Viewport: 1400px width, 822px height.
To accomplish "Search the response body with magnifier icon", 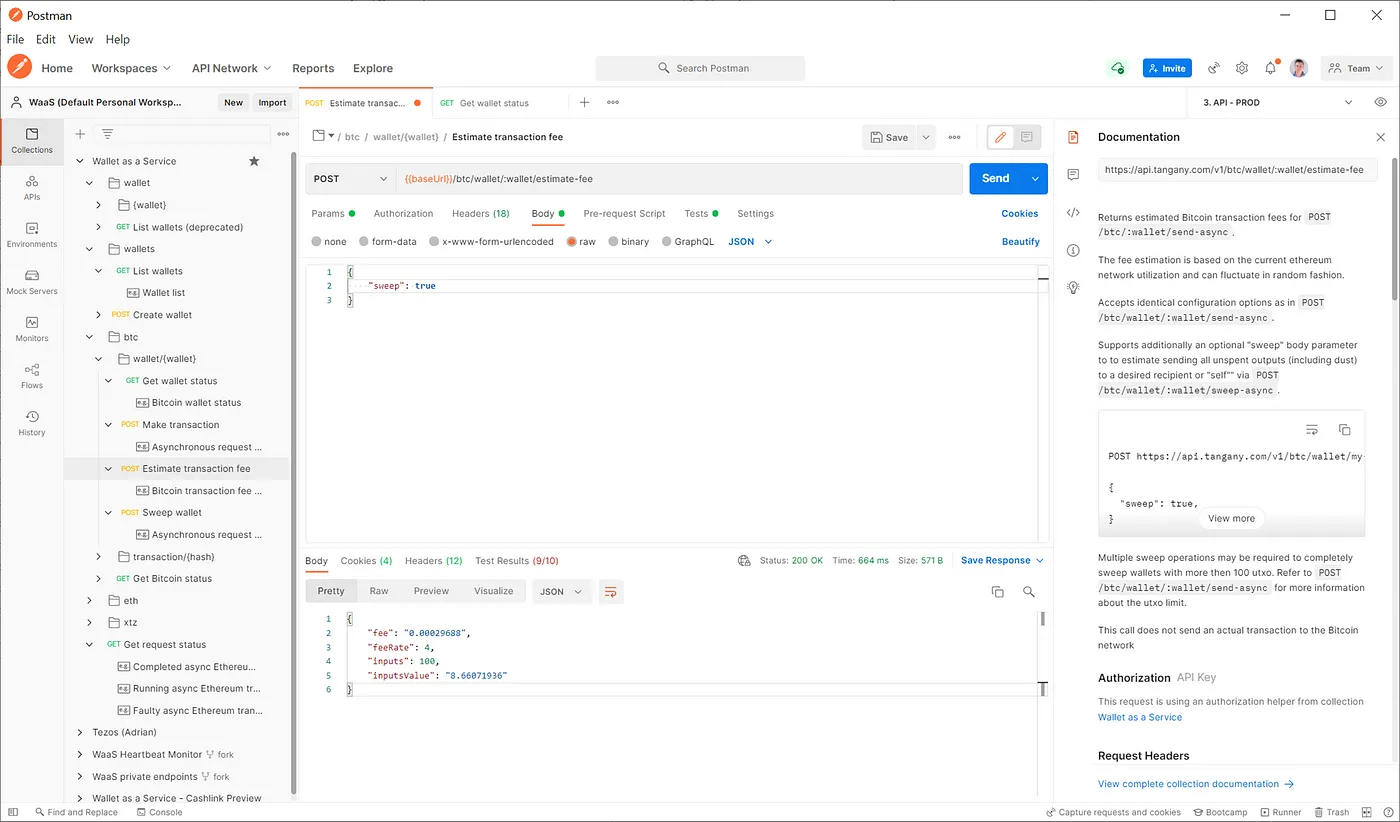I will 1029,592.
